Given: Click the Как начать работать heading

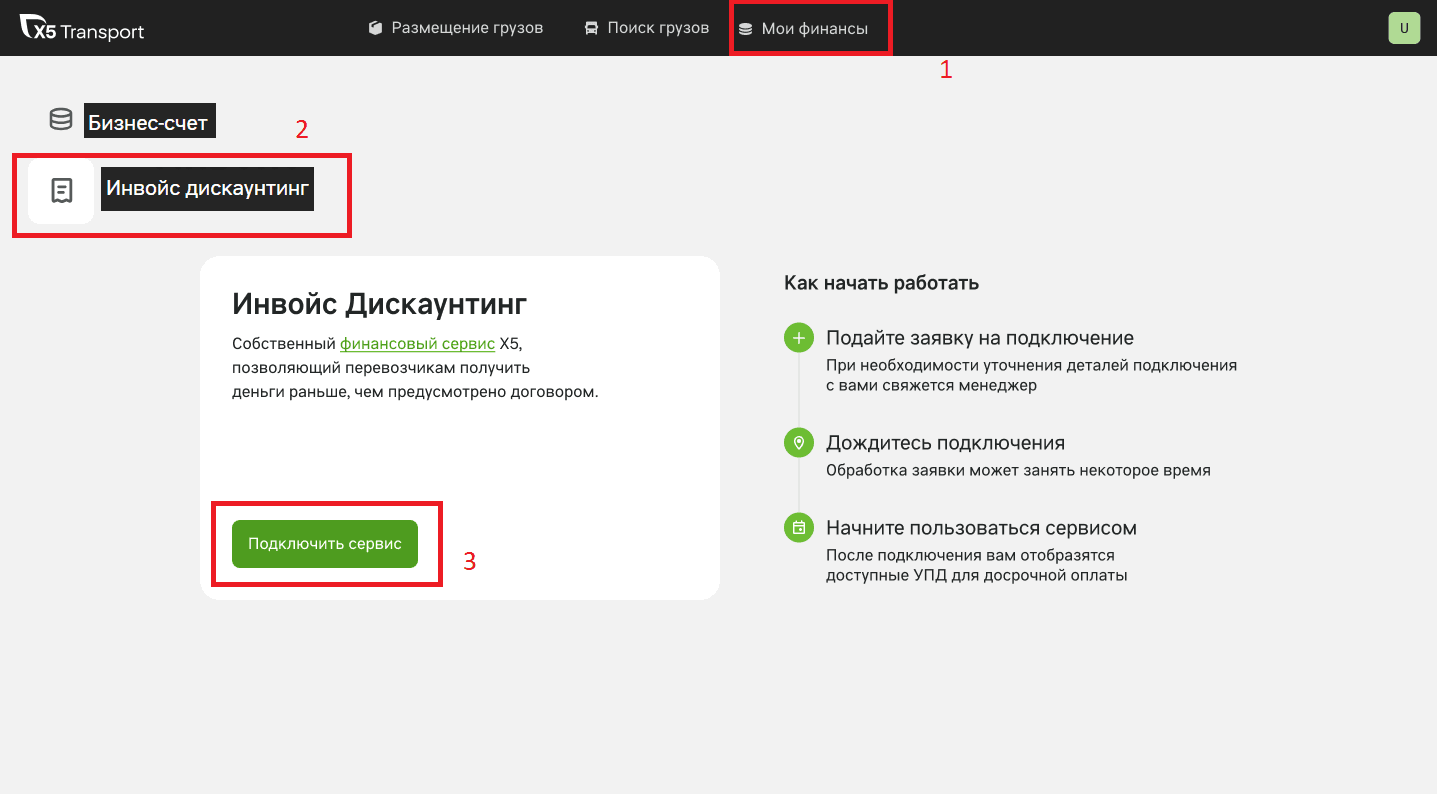Looking at the screenshot, I should point(882,283).
